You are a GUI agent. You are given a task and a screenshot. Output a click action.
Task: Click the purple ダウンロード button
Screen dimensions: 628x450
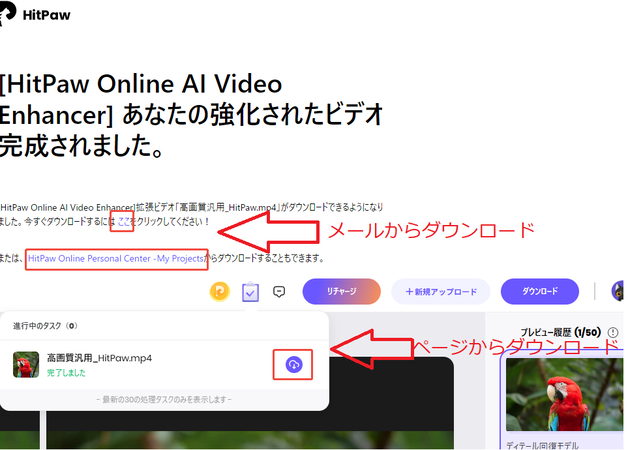539,291
